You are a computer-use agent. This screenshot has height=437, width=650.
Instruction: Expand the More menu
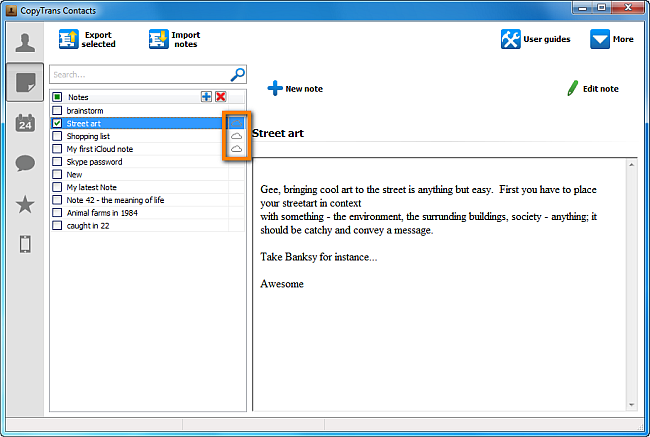(x=612, y=39)
